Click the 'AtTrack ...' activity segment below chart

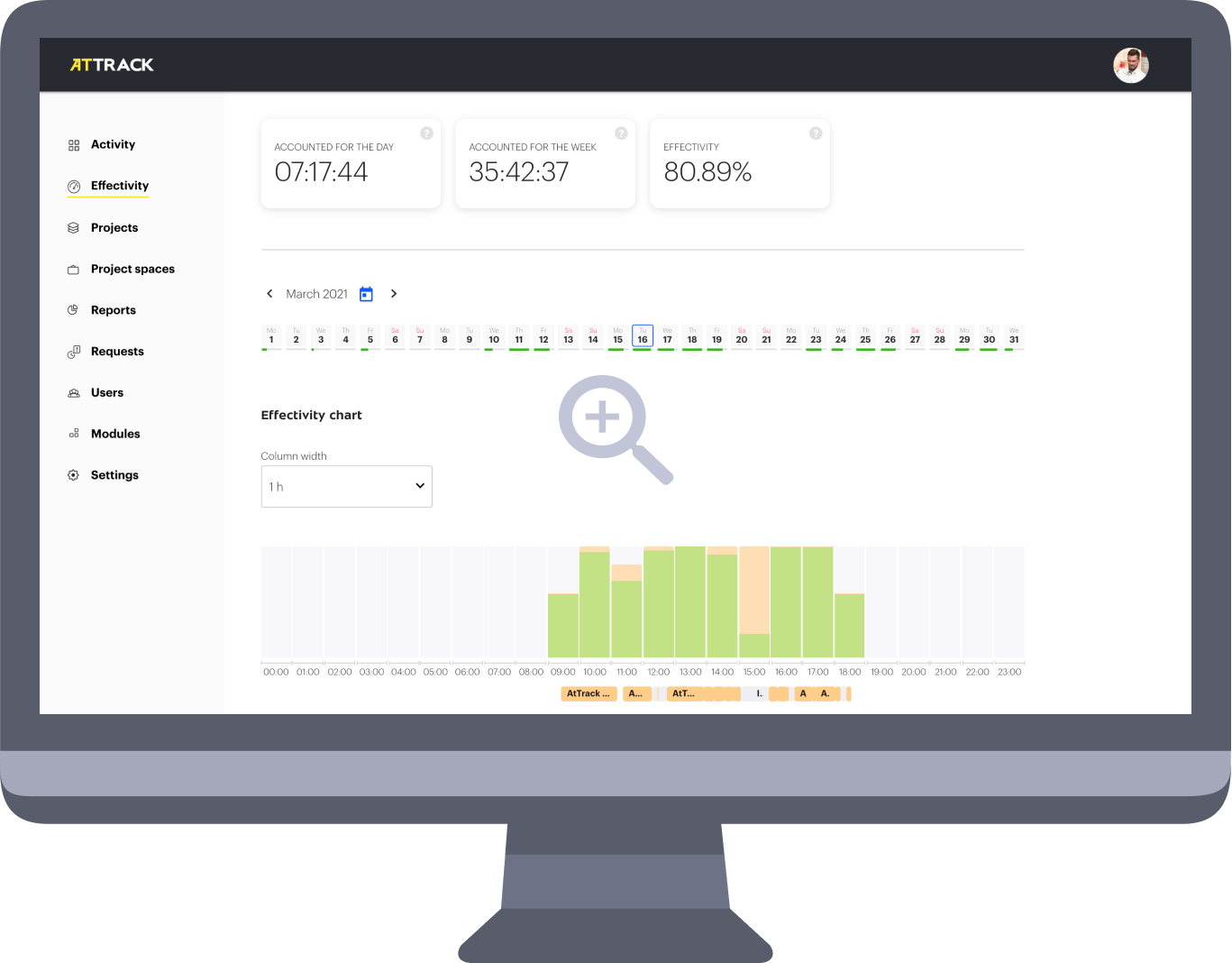(589, 693)
